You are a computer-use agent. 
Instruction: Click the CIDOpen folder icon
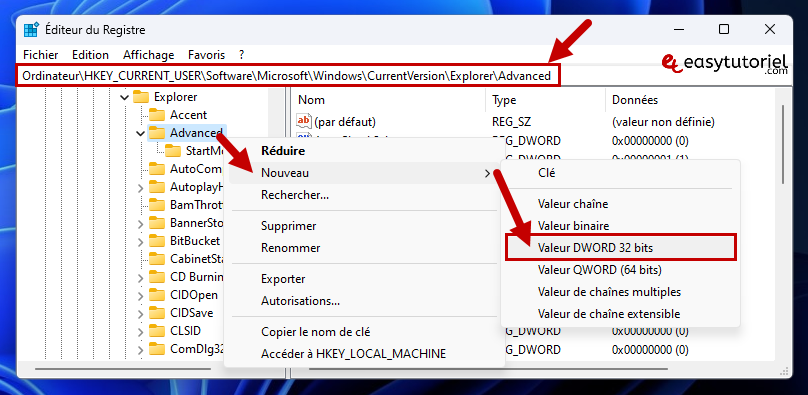point(156,295)
